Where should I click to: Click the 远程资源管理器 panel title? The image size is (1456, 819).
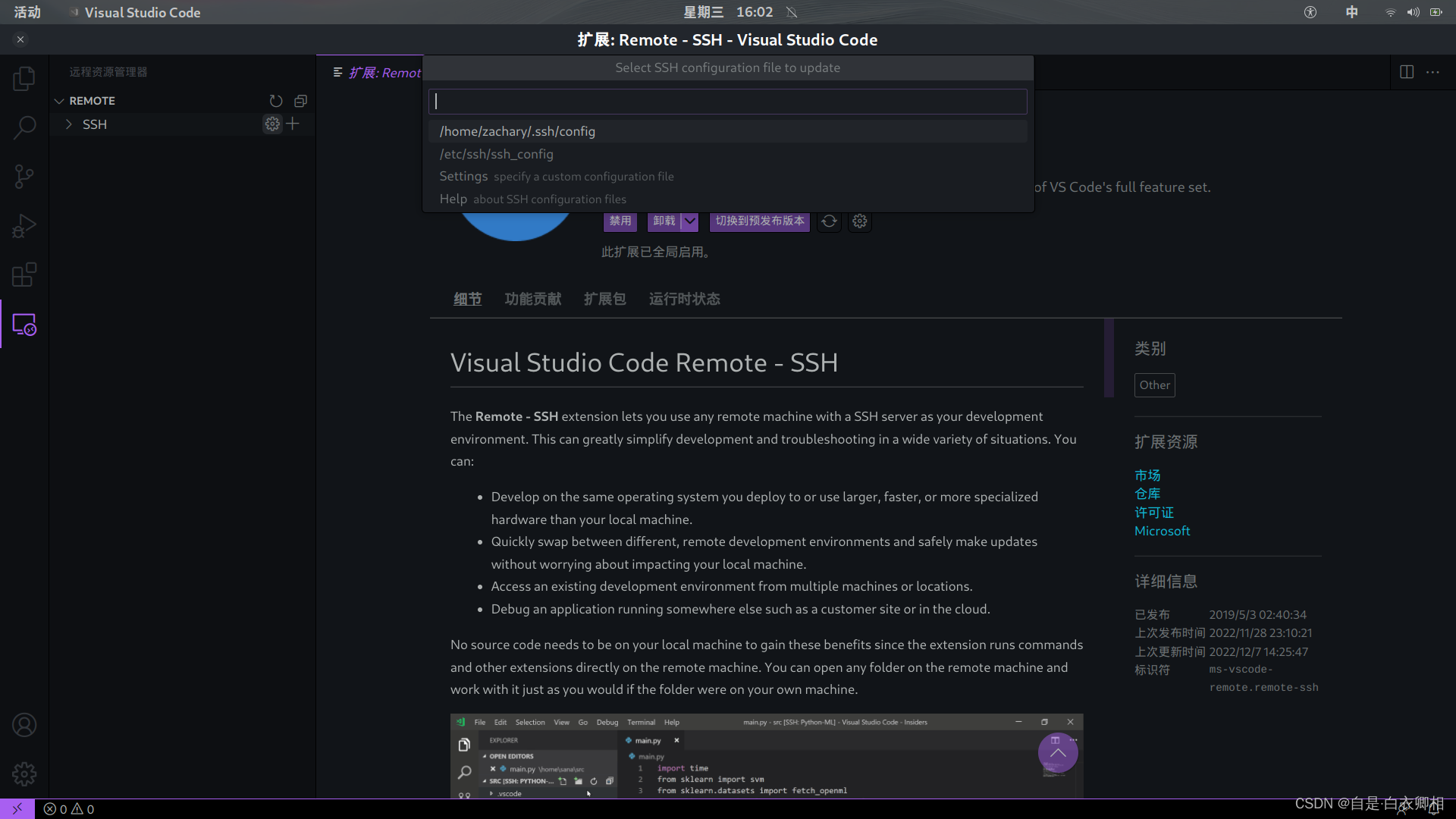(x=108, y=72)
